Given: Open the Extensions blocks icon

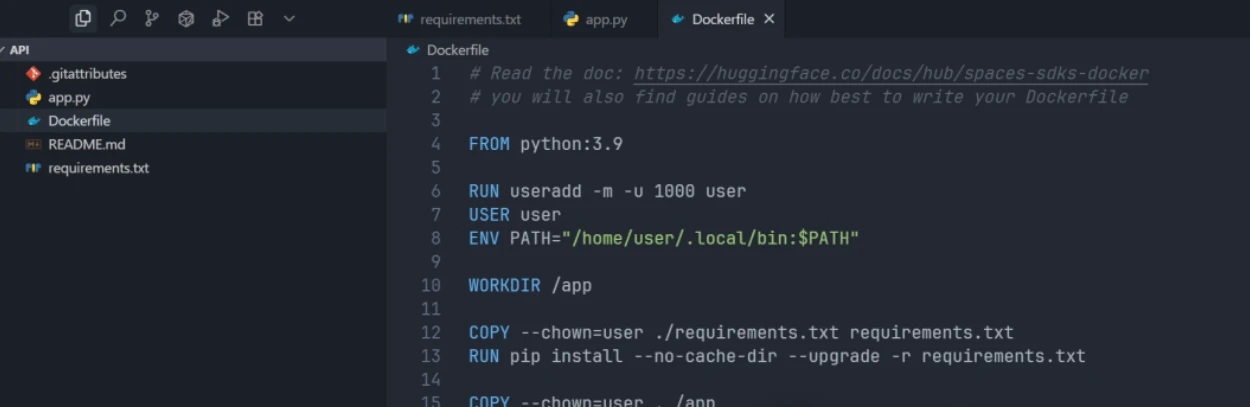Looking at the screenshot, I should pos(255,18).
